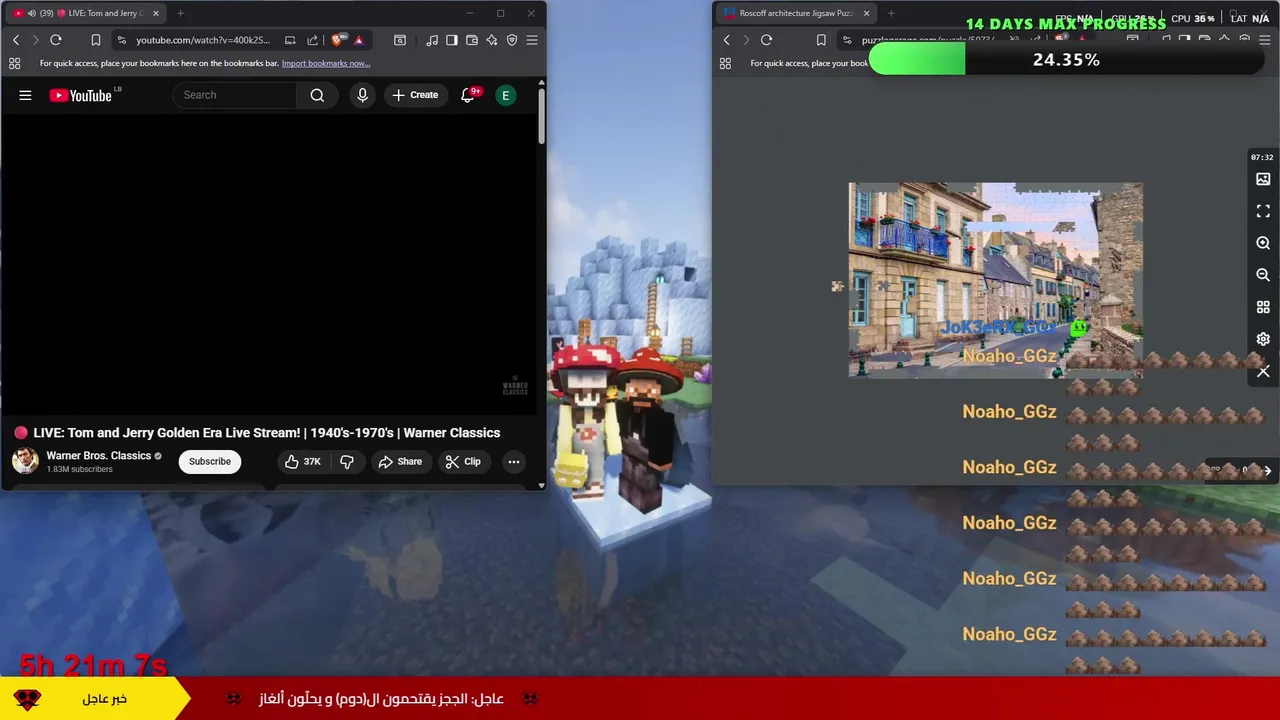Close the puzzle side toolbar

point(1263,371)
